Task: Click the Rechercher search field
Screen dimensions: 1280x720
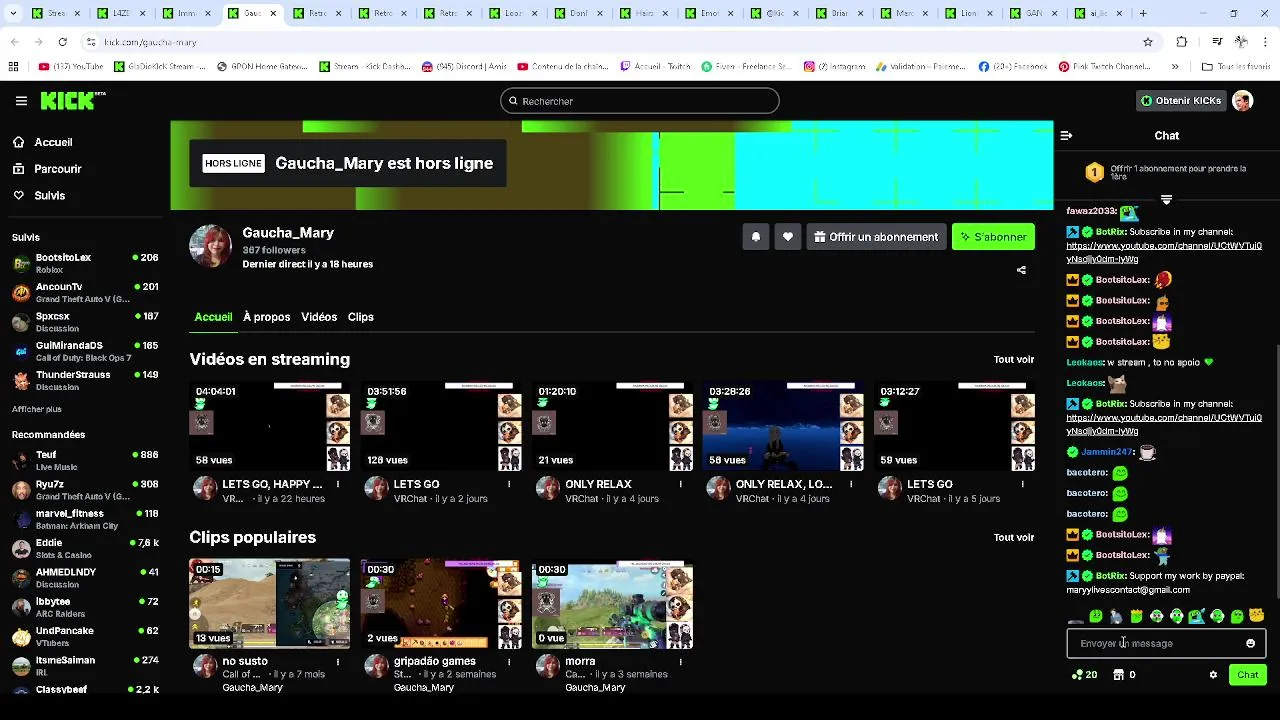Action: 640,101
